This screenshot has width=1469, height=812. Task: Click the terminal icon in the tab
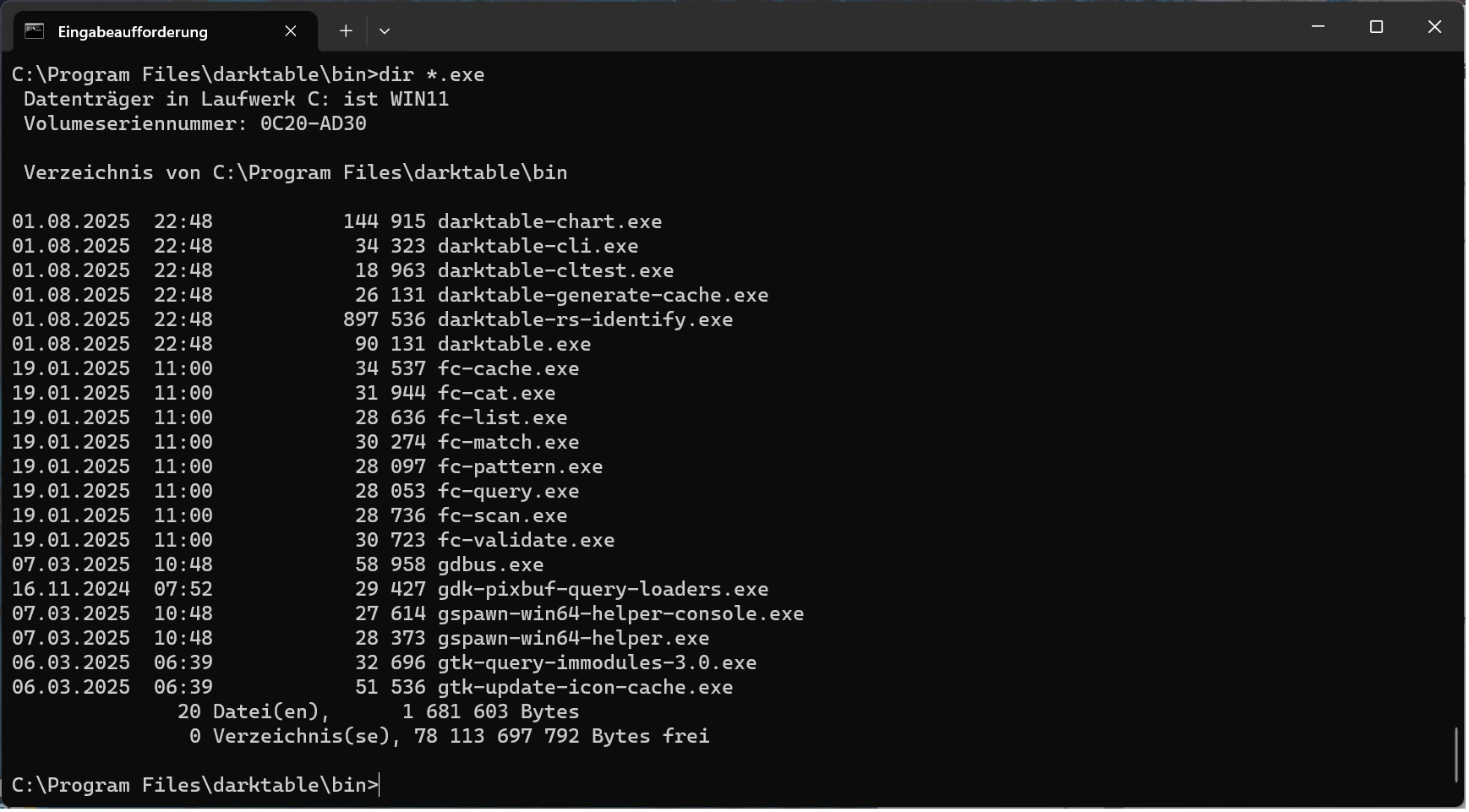pos(34,31)
